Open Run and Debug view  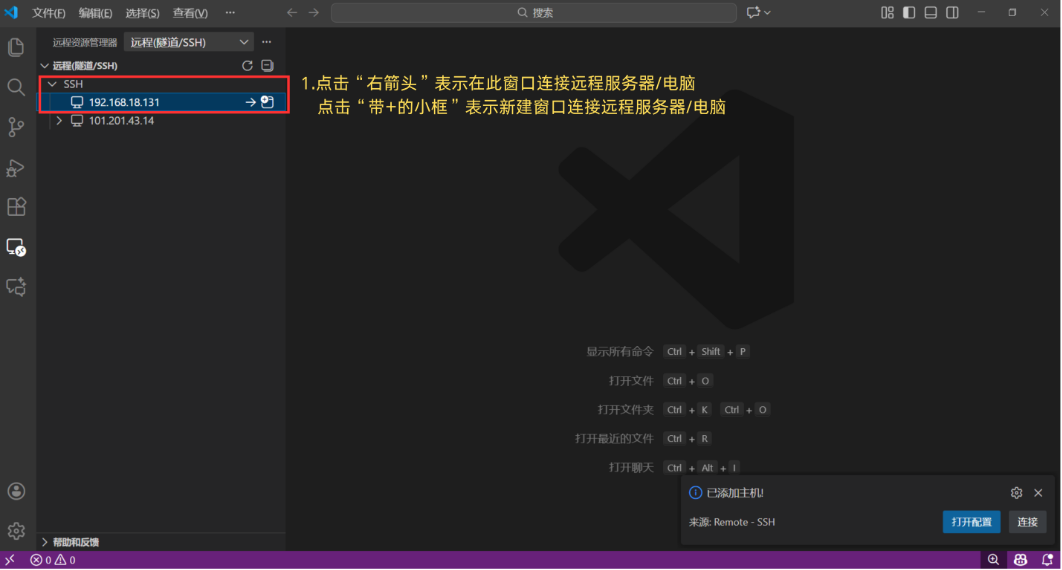(x=16, y=167)
